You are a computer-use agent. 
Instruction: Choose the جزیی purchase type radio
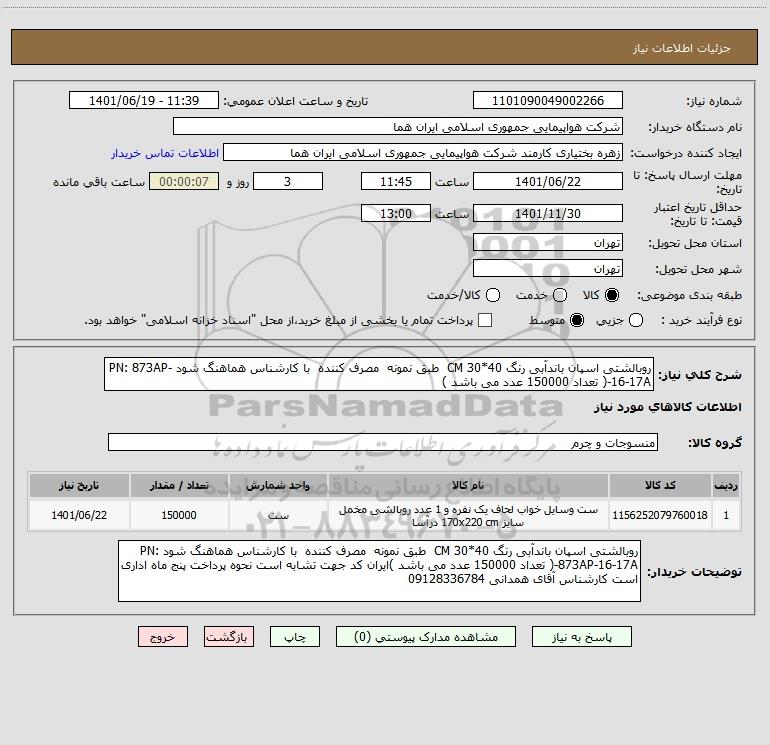(636, 320)
